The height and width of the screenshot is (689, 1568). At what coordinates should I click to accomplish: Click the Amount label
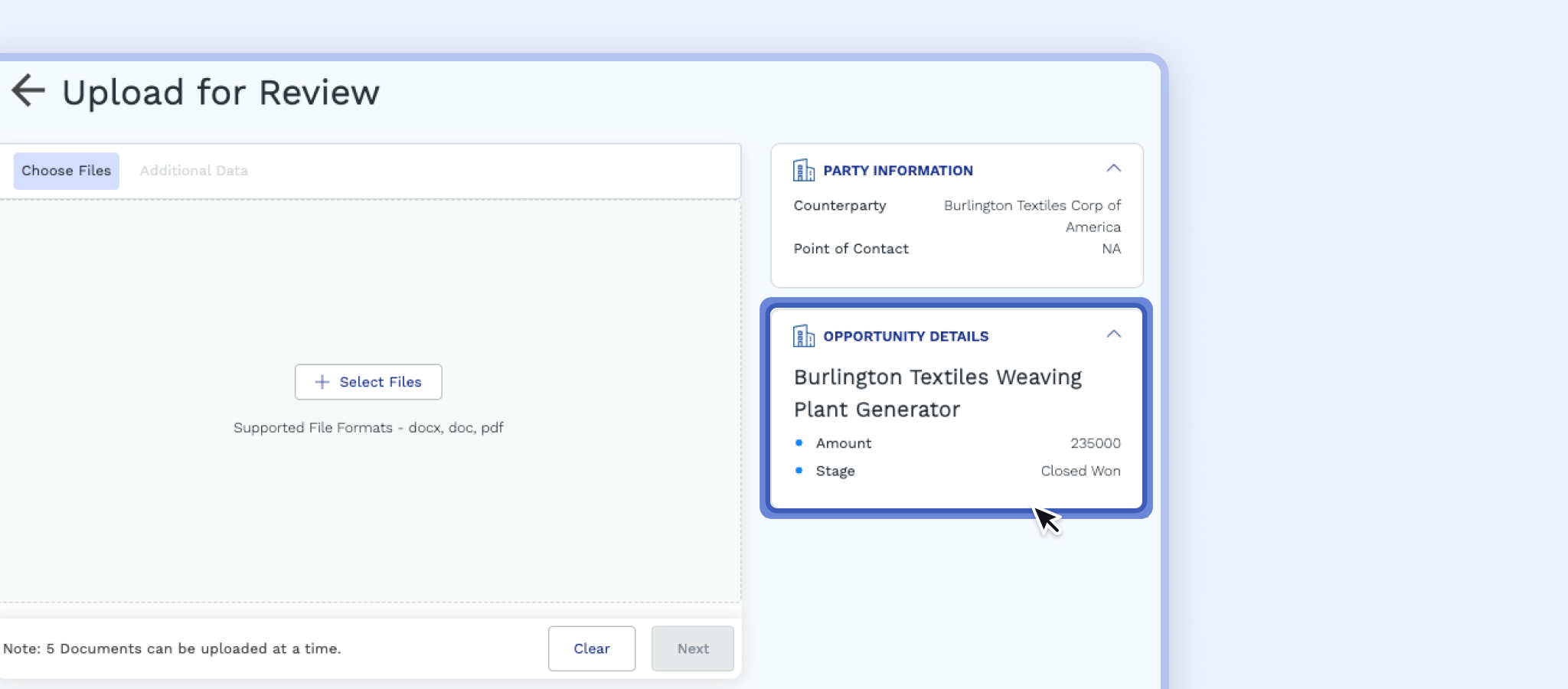[843, 443]
